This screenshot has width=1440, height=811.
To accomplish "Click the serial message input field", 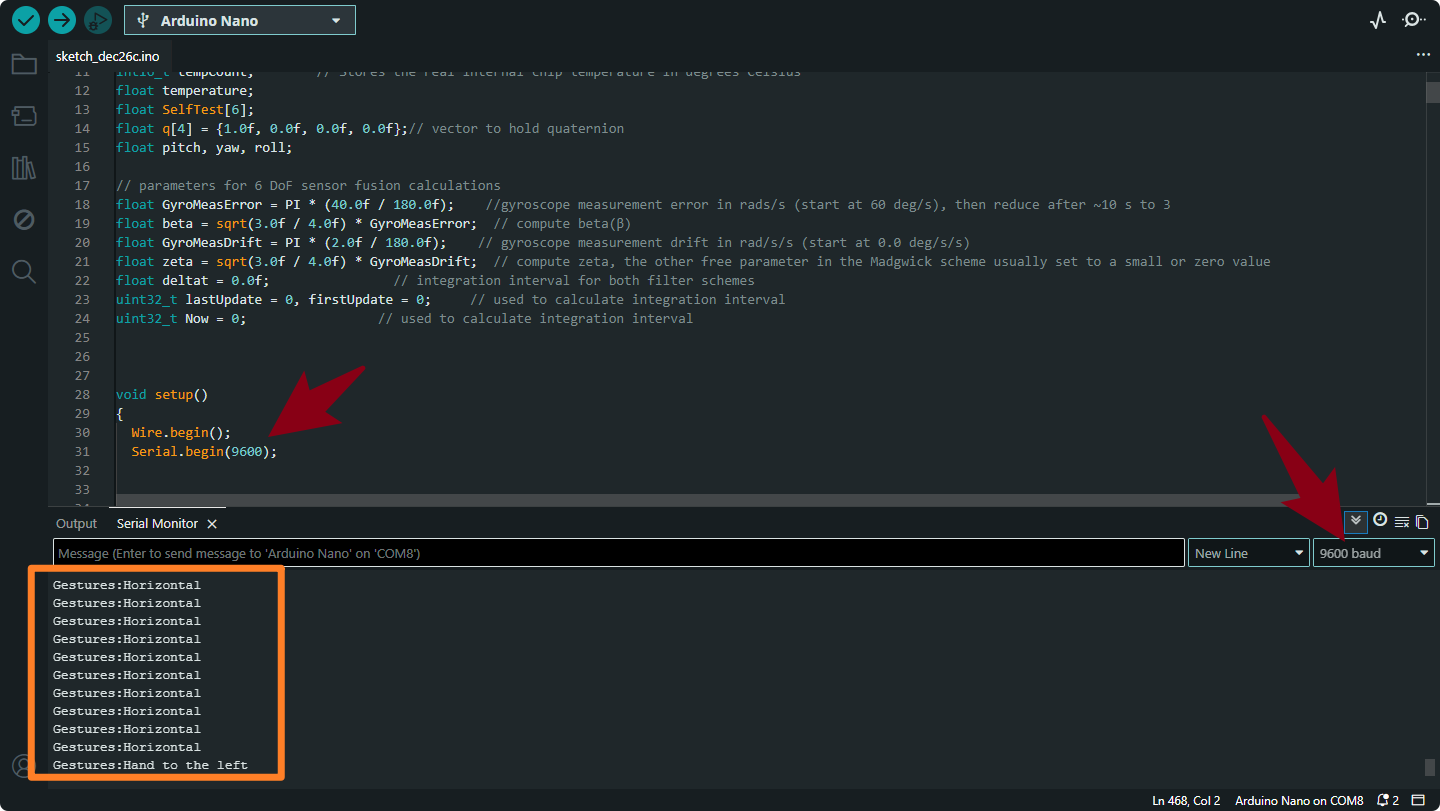I will click(619, 553).
